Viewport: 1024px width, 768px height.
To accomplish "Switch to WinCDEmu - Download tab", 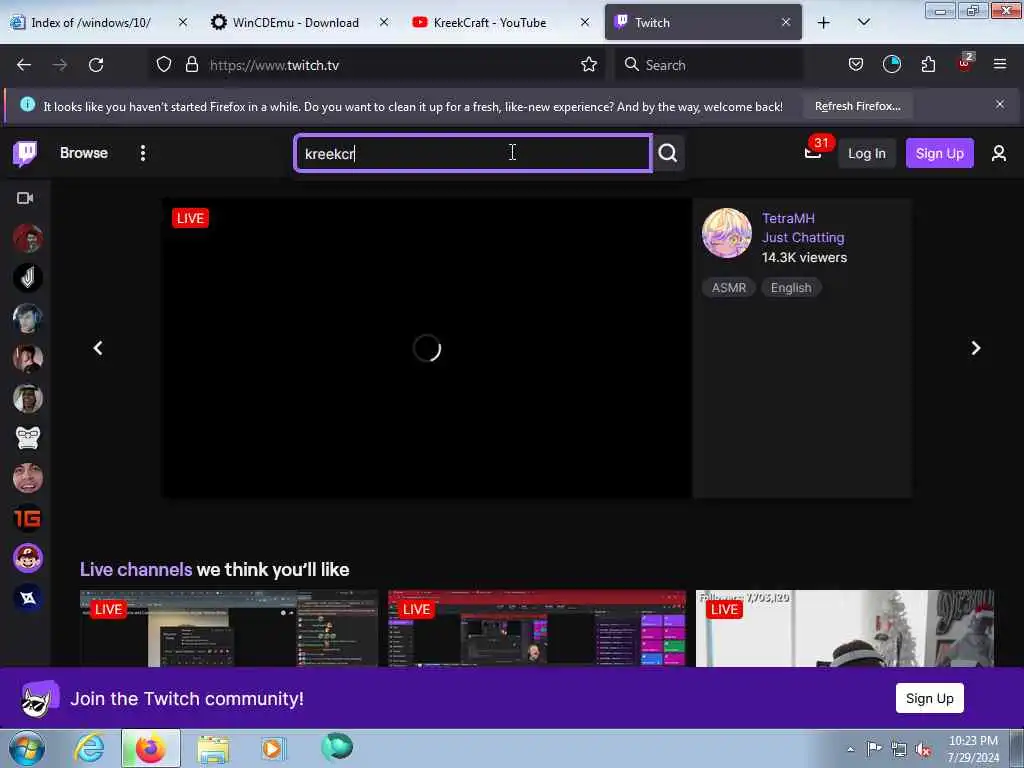I will [295, 23].
